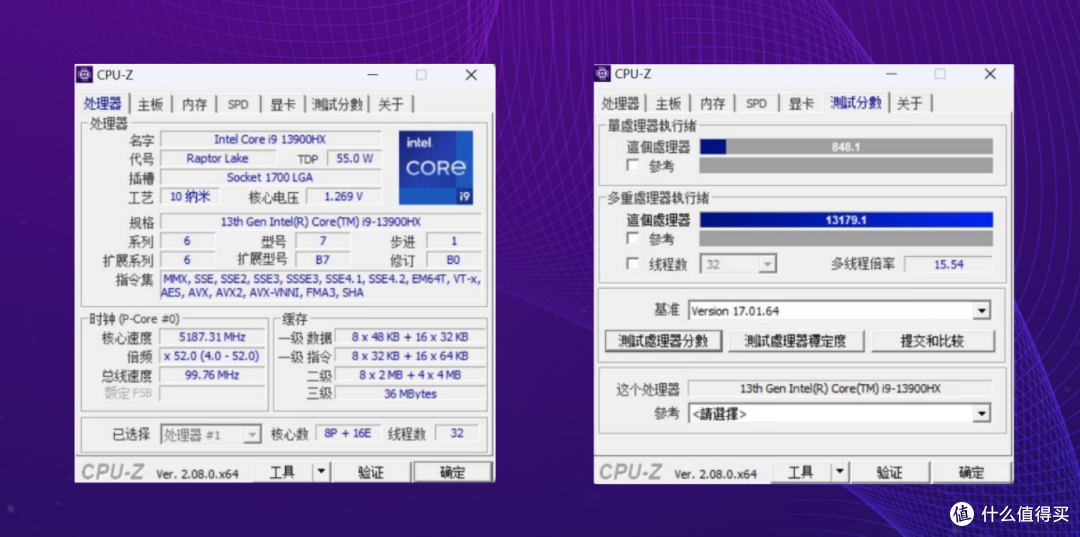Open 主板 tab in the right window

coord(668,103)
